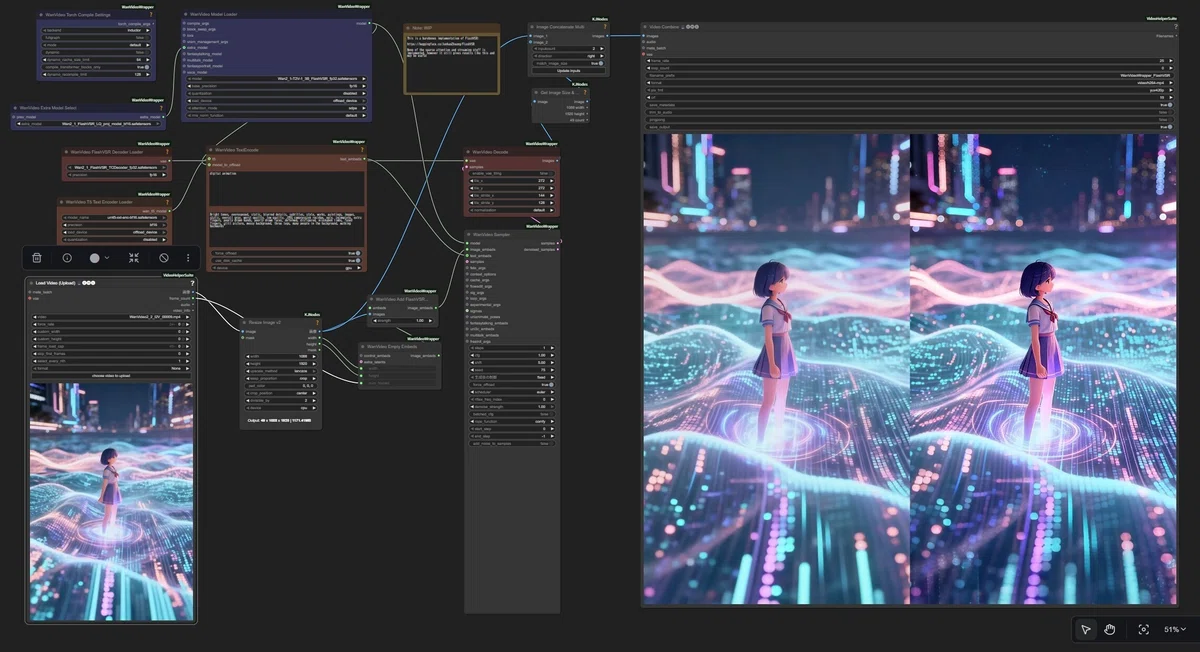The image size is (1200, 652).
Task: Open the node color picker circle
Action: click(95, 257)
